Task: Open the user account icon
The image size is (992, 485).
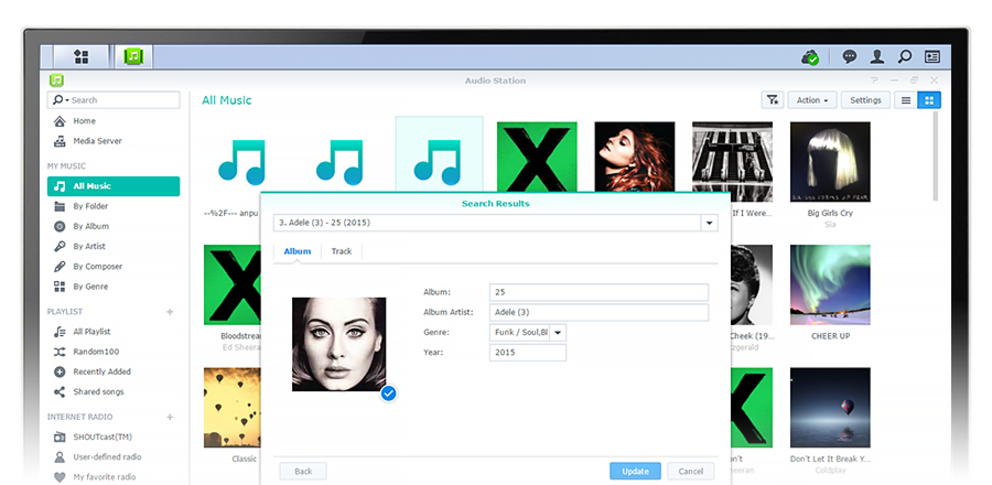Action: (x=877, y=57)
